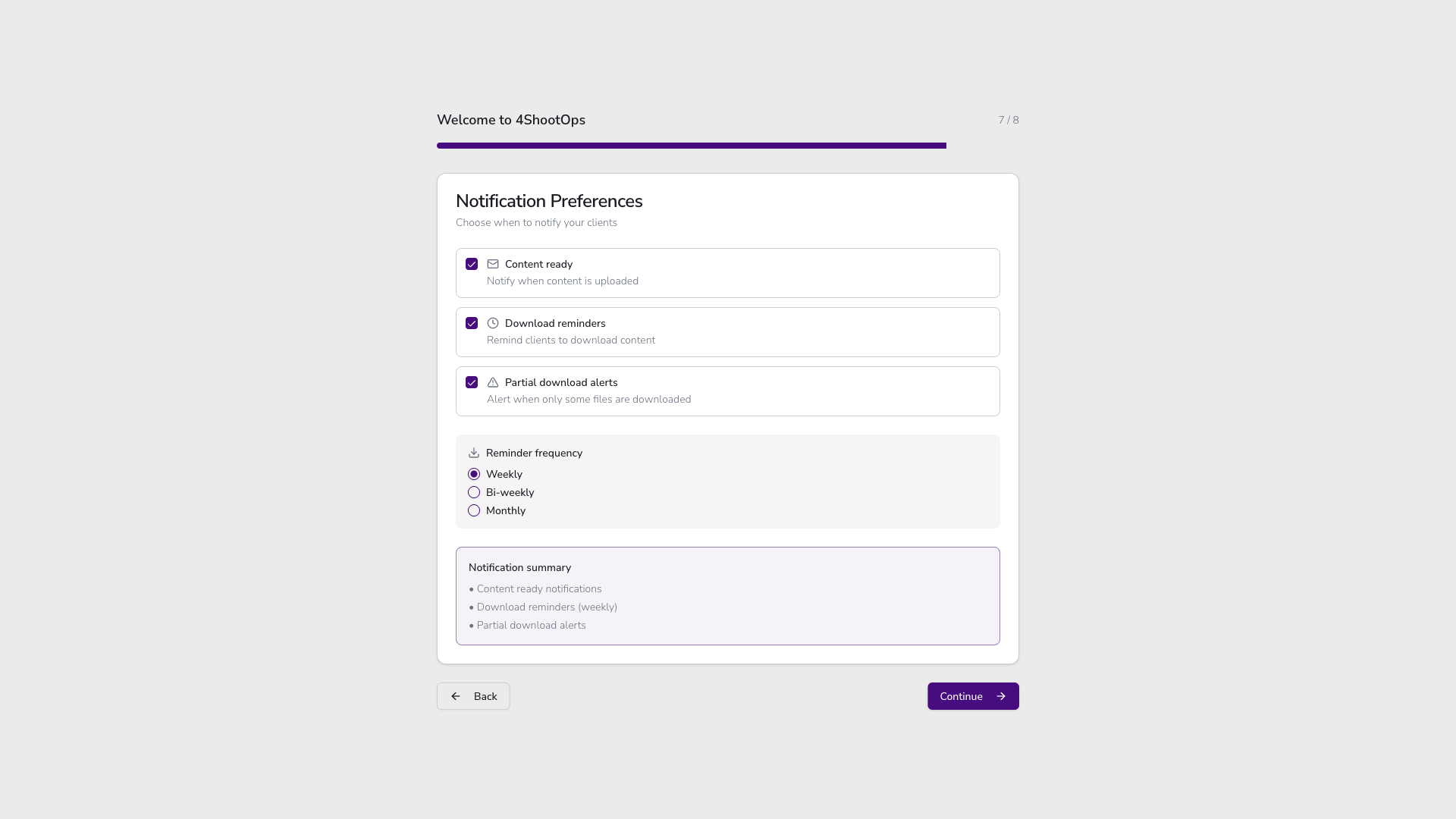Click the step counter showing 7 of 8
The width and height of the screenshot is (1456, 819).
[x=1008, y=120]
